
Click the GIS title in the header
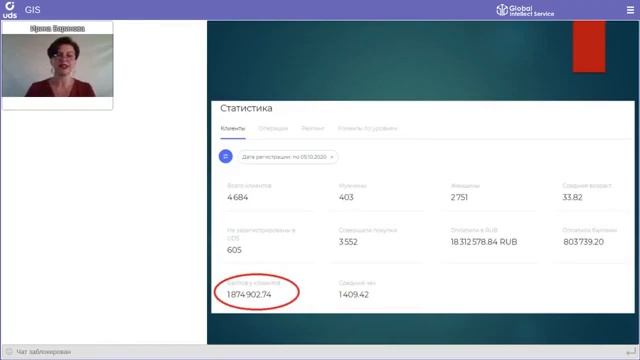click(32, 10)
